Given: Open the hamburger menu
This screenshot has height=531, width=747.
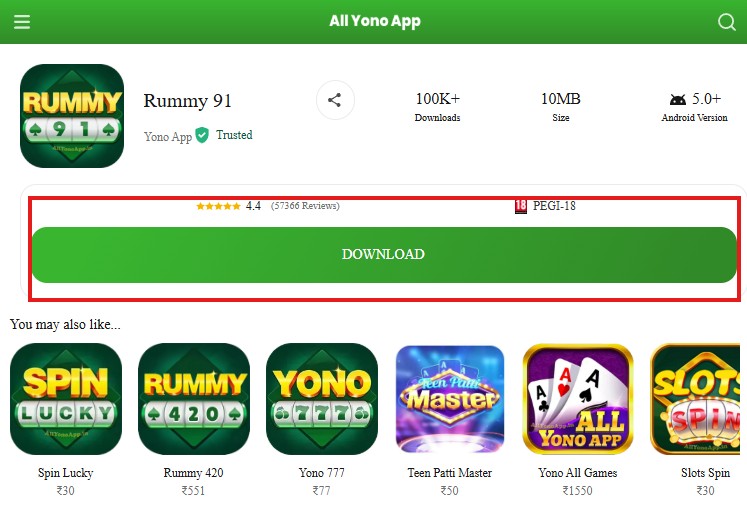Looking at the screenshot, I should [x=22, y=21].
